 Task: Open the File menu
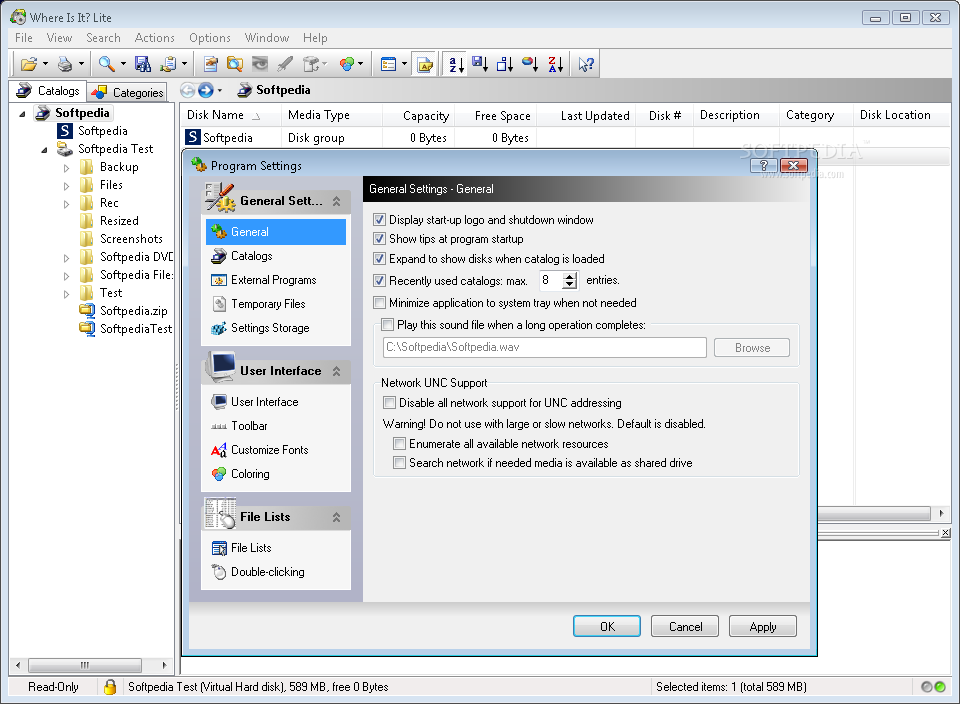point(24,38)
